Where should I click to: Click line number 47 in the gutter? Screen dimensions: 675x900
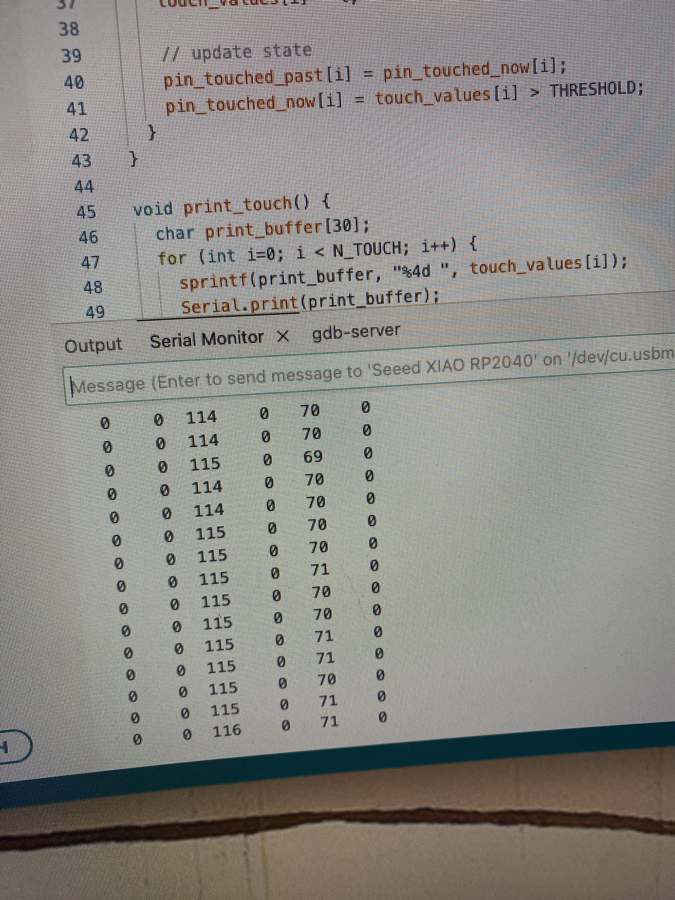click(x=90, y=262)
